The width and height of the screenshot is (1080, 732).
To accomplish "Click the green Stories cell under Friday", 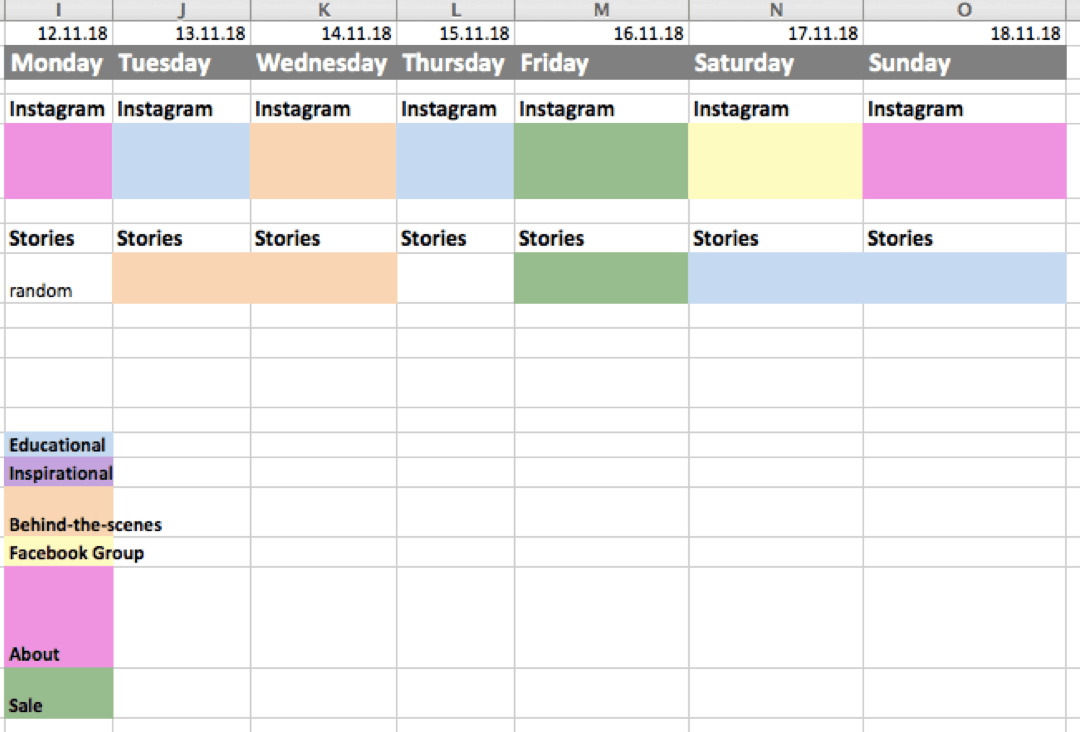I will pos(601,278).
